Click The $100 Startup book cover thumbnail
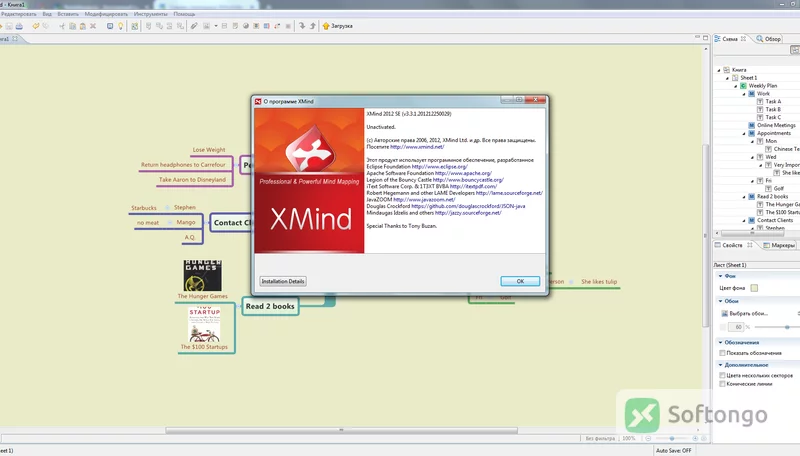The width and height of the screenshot is (800, 456). click(x=204, y=324)
